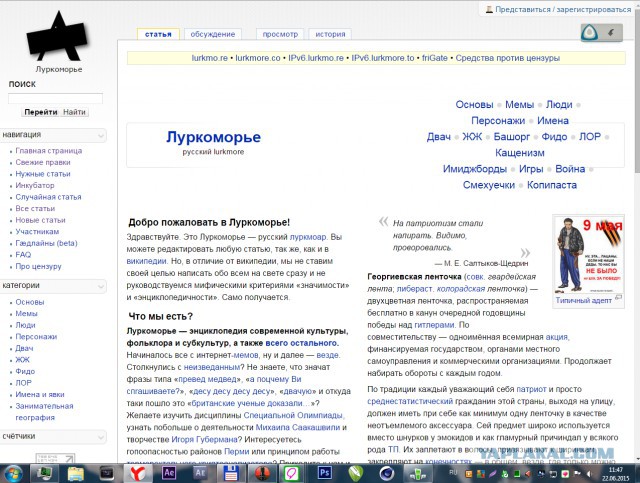Open the red round taskbar icon
Image resolution: width=640 pixels, height=483 pixels.
tap(262, 474)
